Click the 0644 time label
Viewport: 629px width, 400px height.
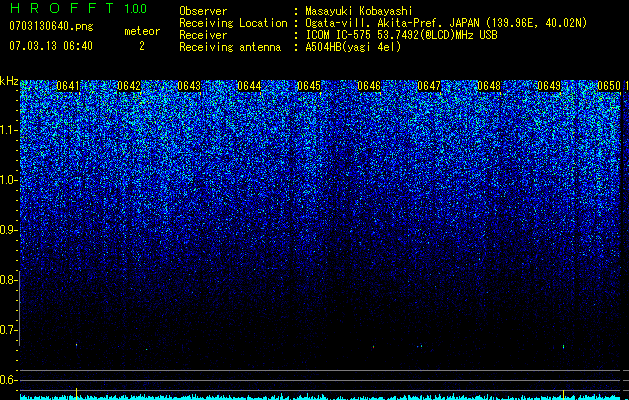pyautogui.click(x=249, y=86)
